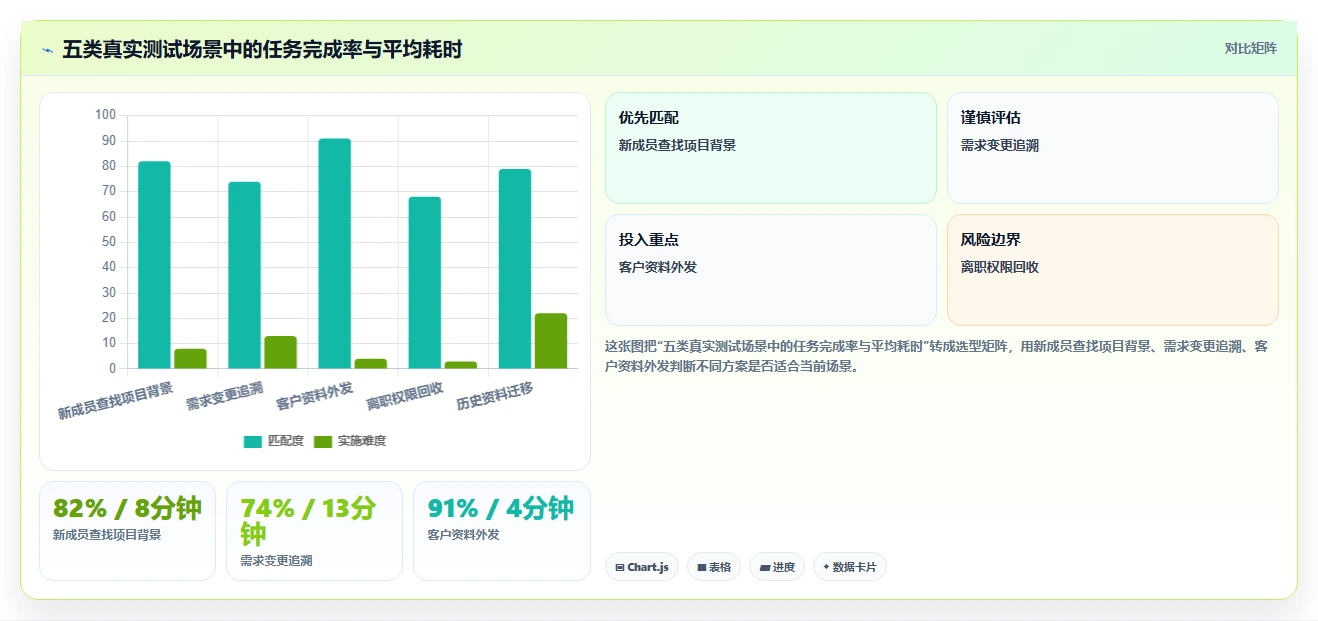Select the 投入重点 matrix card
The width and height of the screenshot is (1318, 621).
click(x=771, y=270)
